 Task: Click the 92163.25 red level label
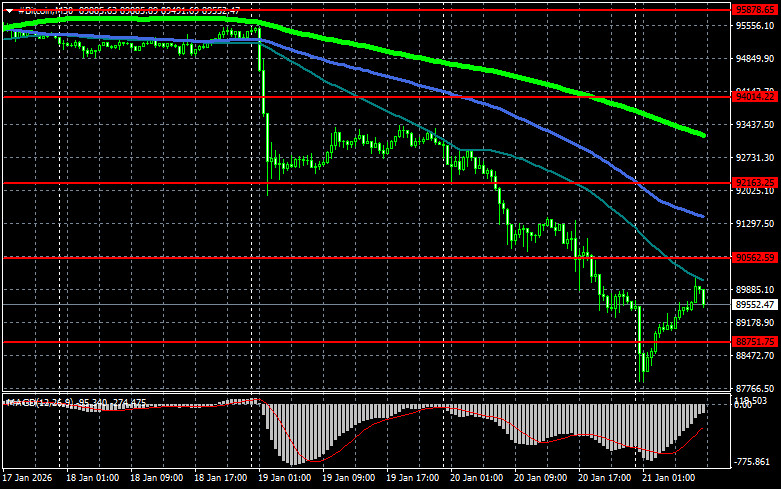tap(755, 183)
